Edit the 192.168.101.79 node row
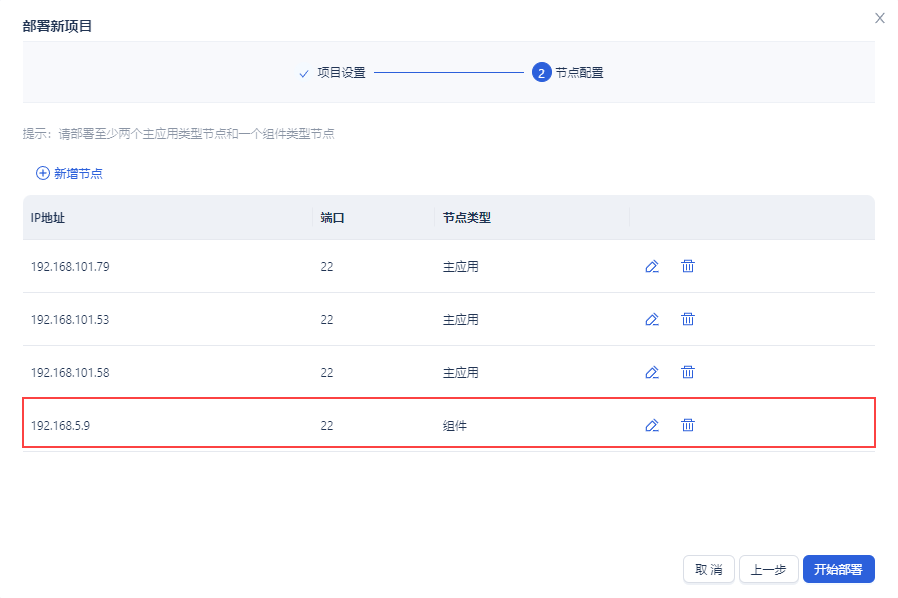This screenshot has width=898, height=598. [652, 266]
